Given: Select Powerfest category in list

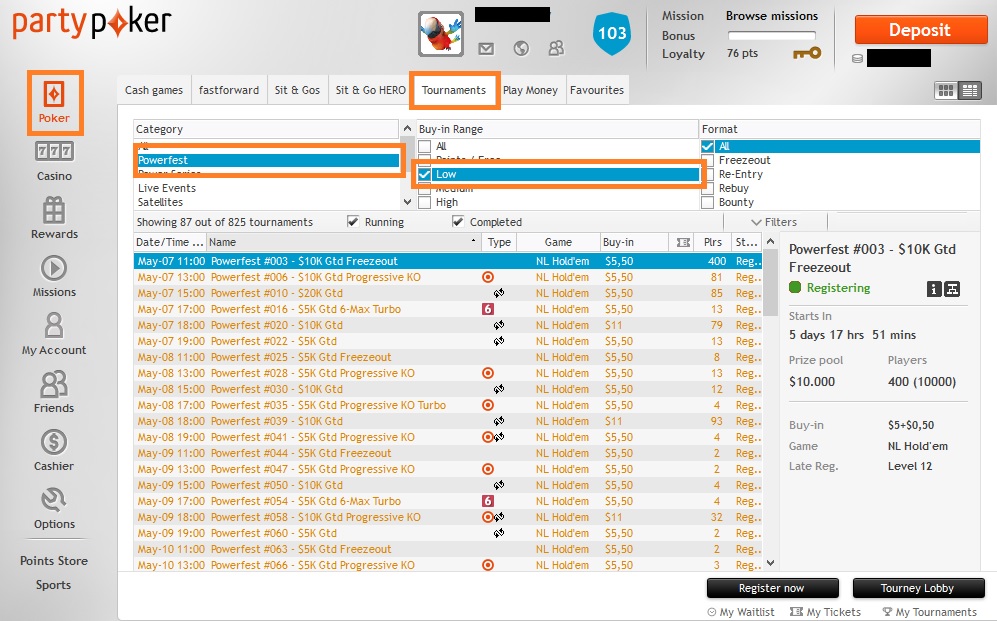Looking at the screenshot, I should 268,160.
